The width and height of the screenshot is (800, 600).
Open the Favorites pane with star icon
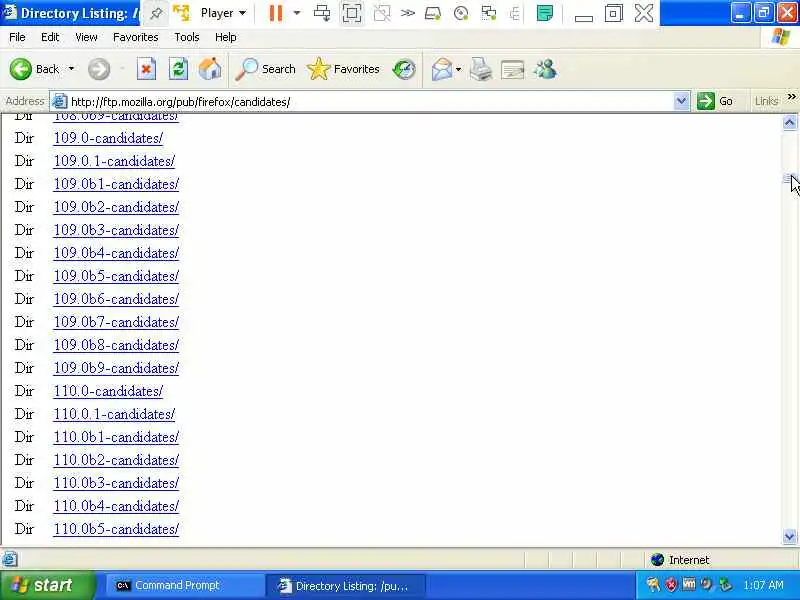coord(343,69)
